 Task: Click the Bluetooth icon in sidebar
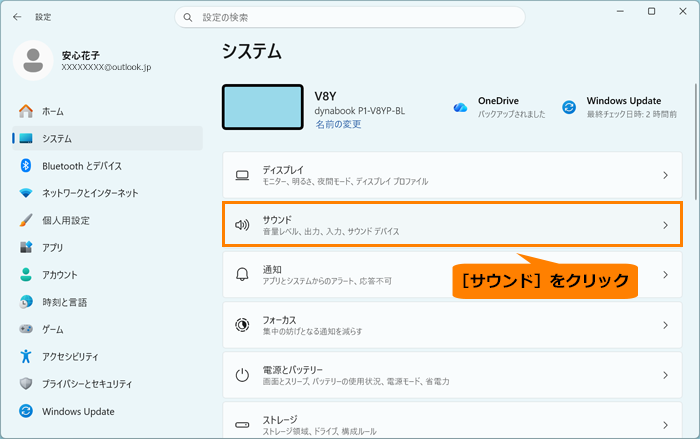(x=26, y=166)
